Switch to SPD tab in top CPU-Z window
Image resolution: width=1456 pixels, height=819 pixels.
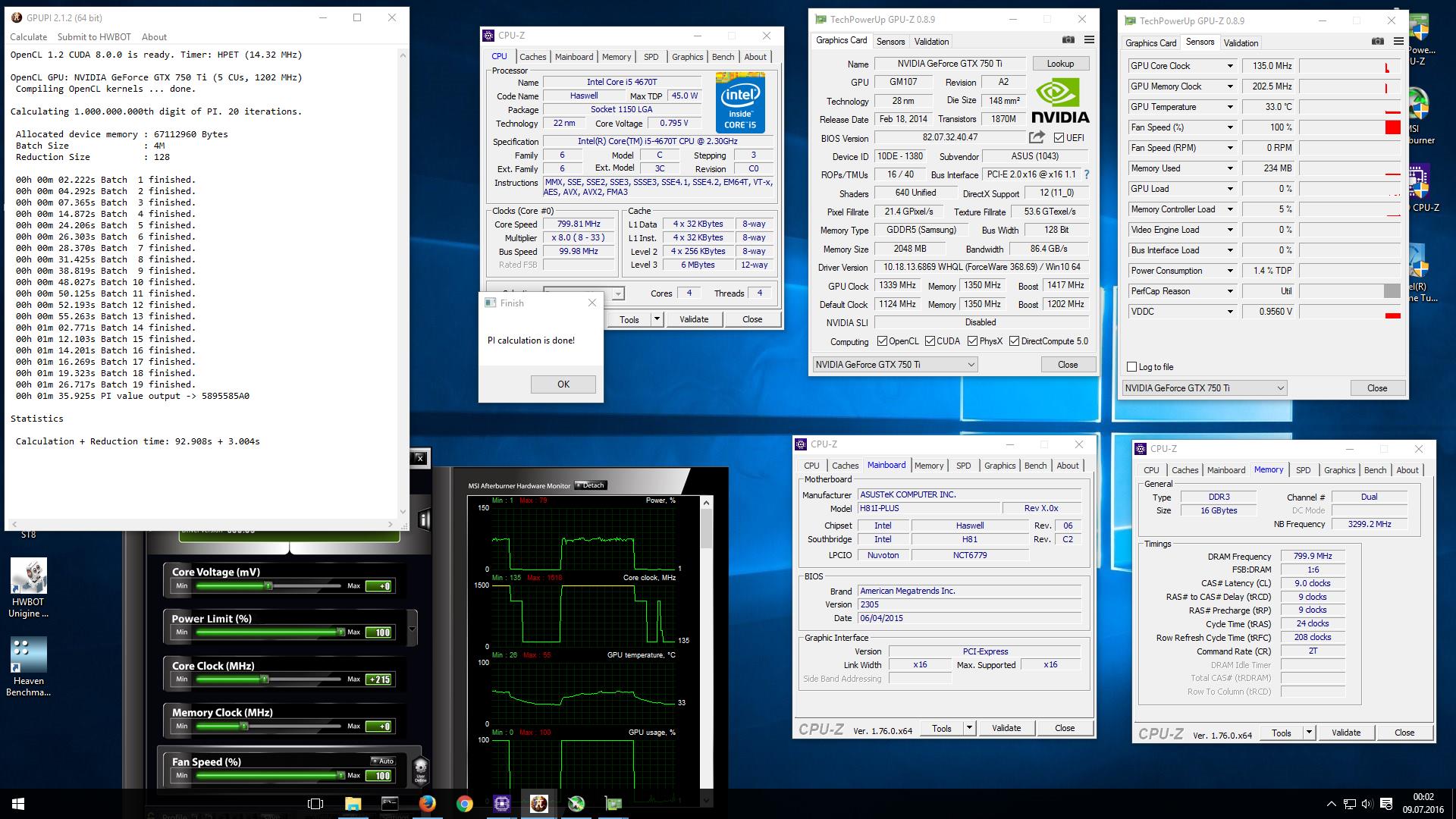coord(651,57)
